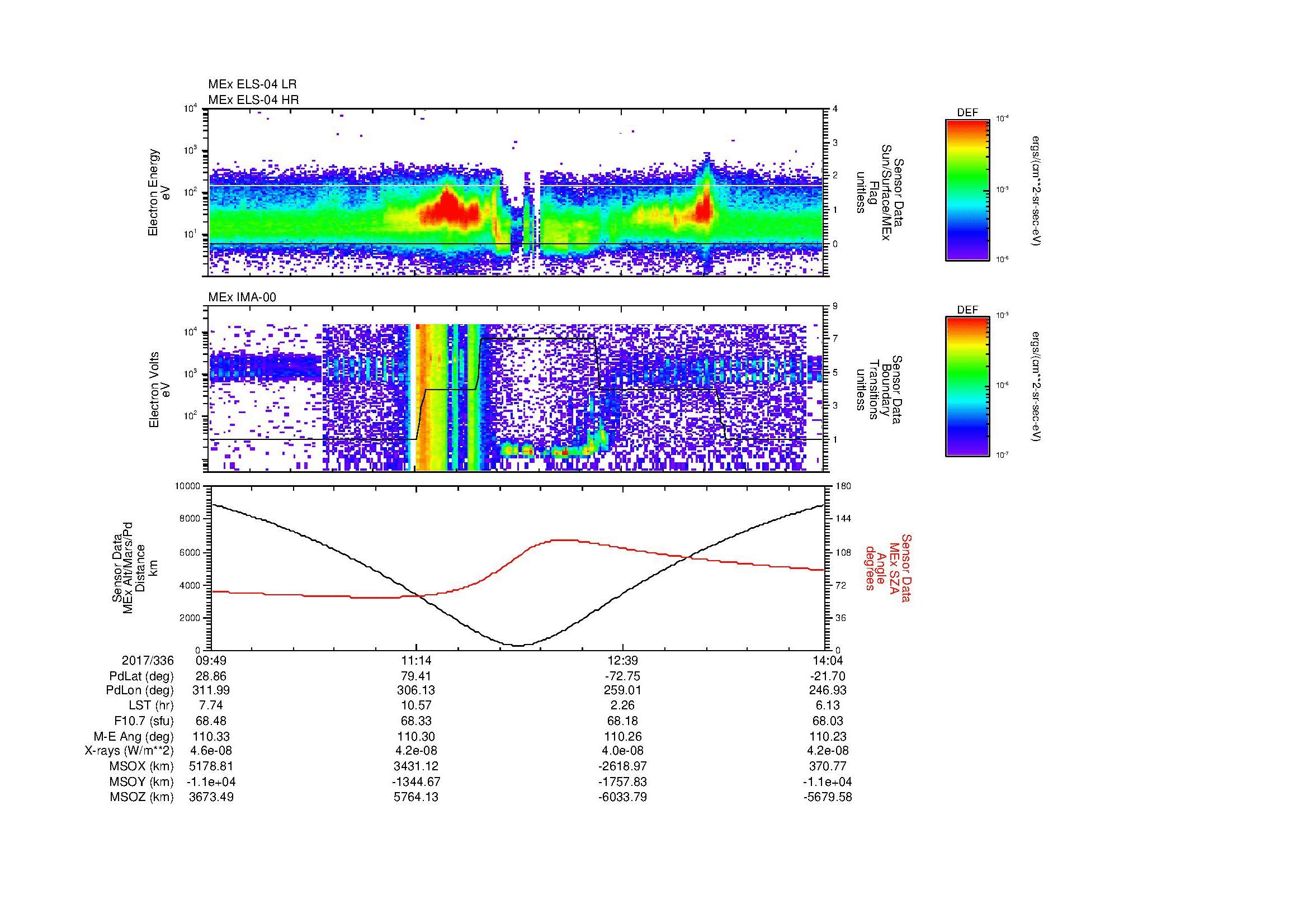This screenshot has height=924, width=1308.
Task: Click the red MEx SZA Angle axis label
Action: pos(888,567)
